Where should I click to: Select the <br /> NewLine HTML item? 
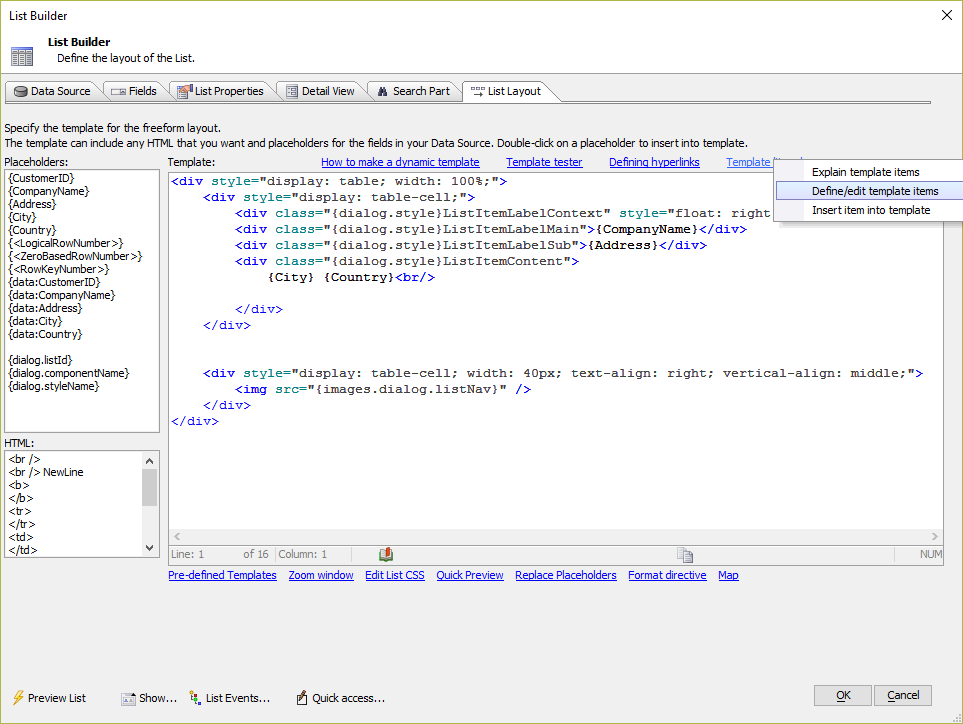click(46, 472)
